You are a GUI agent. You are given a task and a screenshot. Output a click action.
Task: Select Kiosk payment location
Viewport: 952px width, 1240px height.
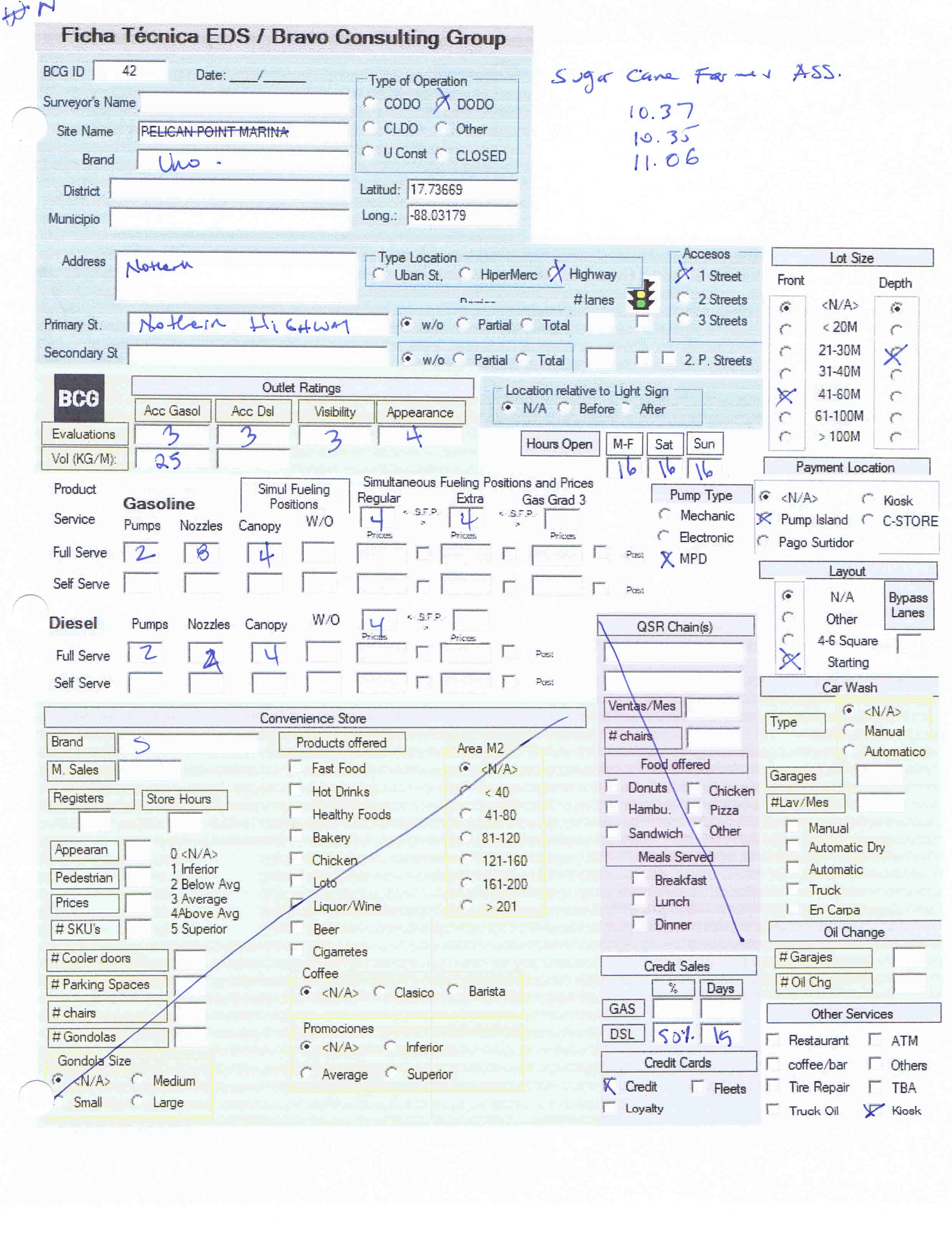867,499
